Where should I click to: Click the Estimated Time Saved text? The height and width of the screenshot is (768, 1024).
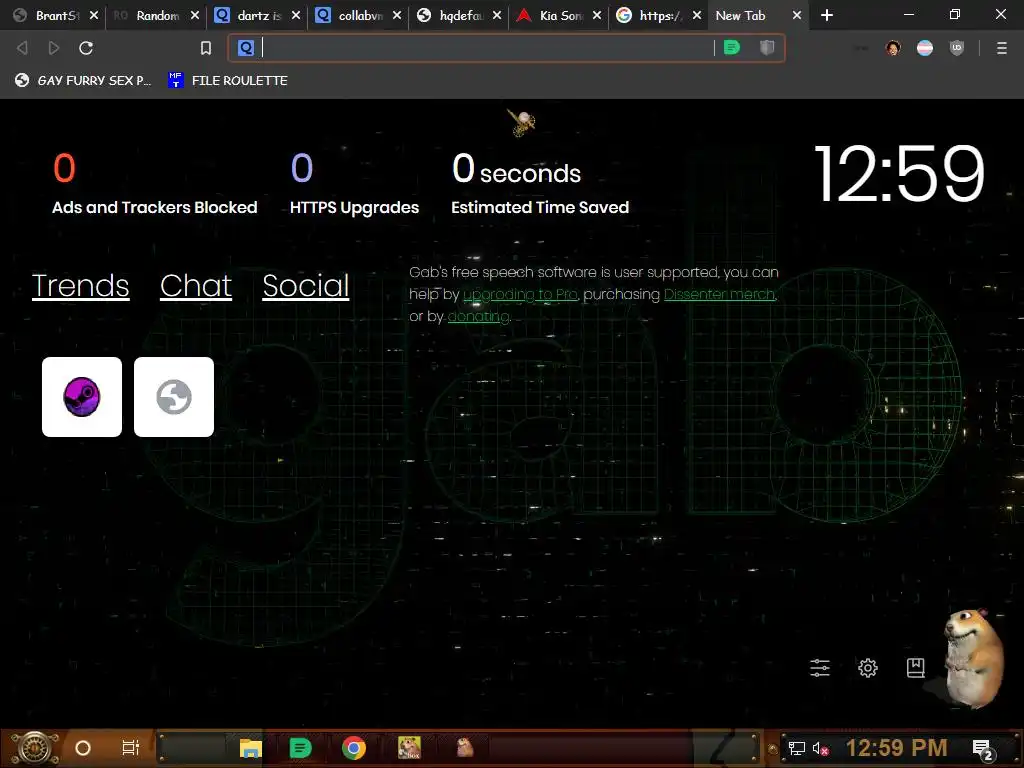coord(540,207)
